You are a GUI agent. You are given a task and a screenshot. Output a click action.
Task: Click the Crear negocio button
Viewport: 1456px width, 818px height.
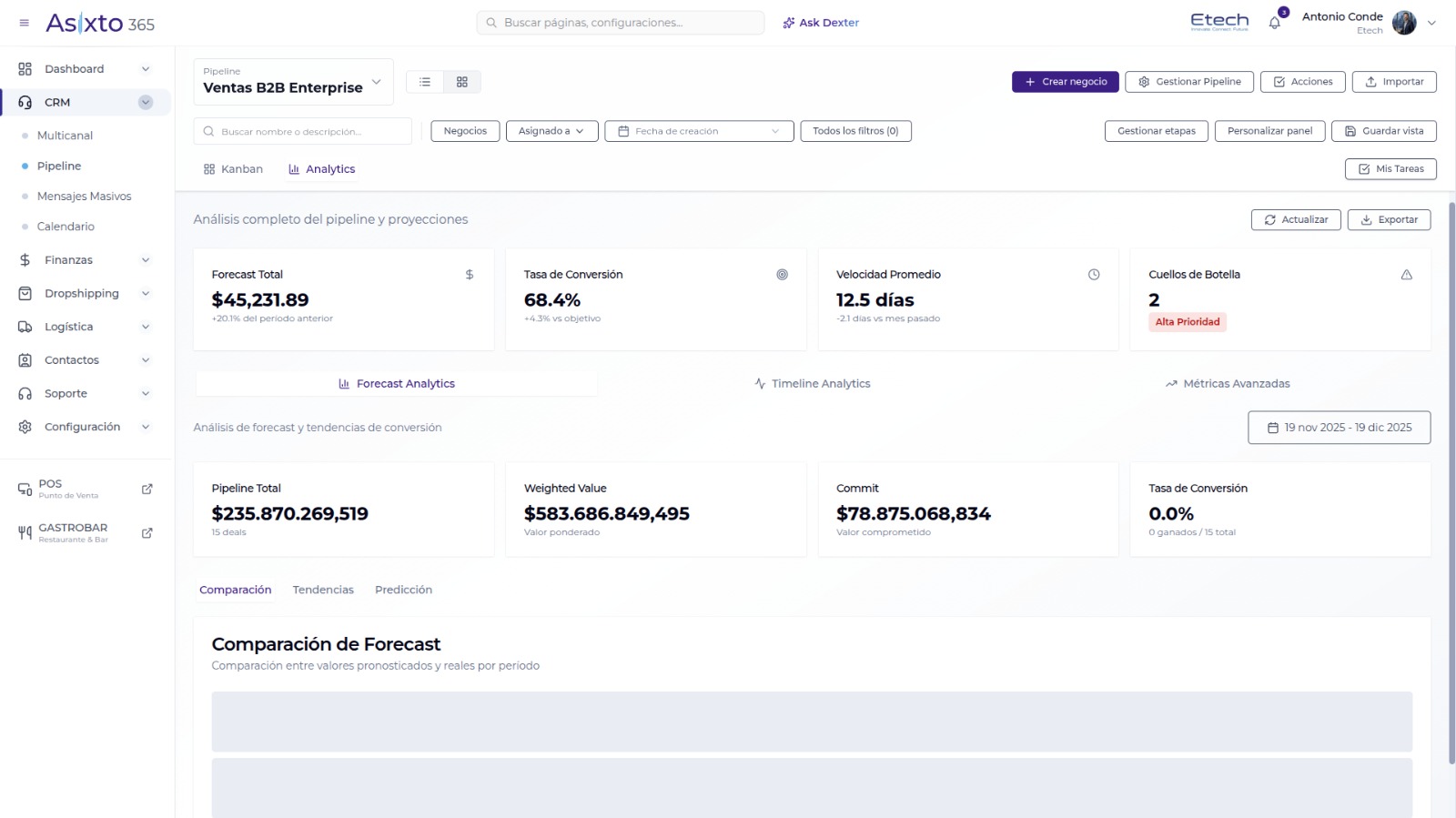tap(1066, 82)
